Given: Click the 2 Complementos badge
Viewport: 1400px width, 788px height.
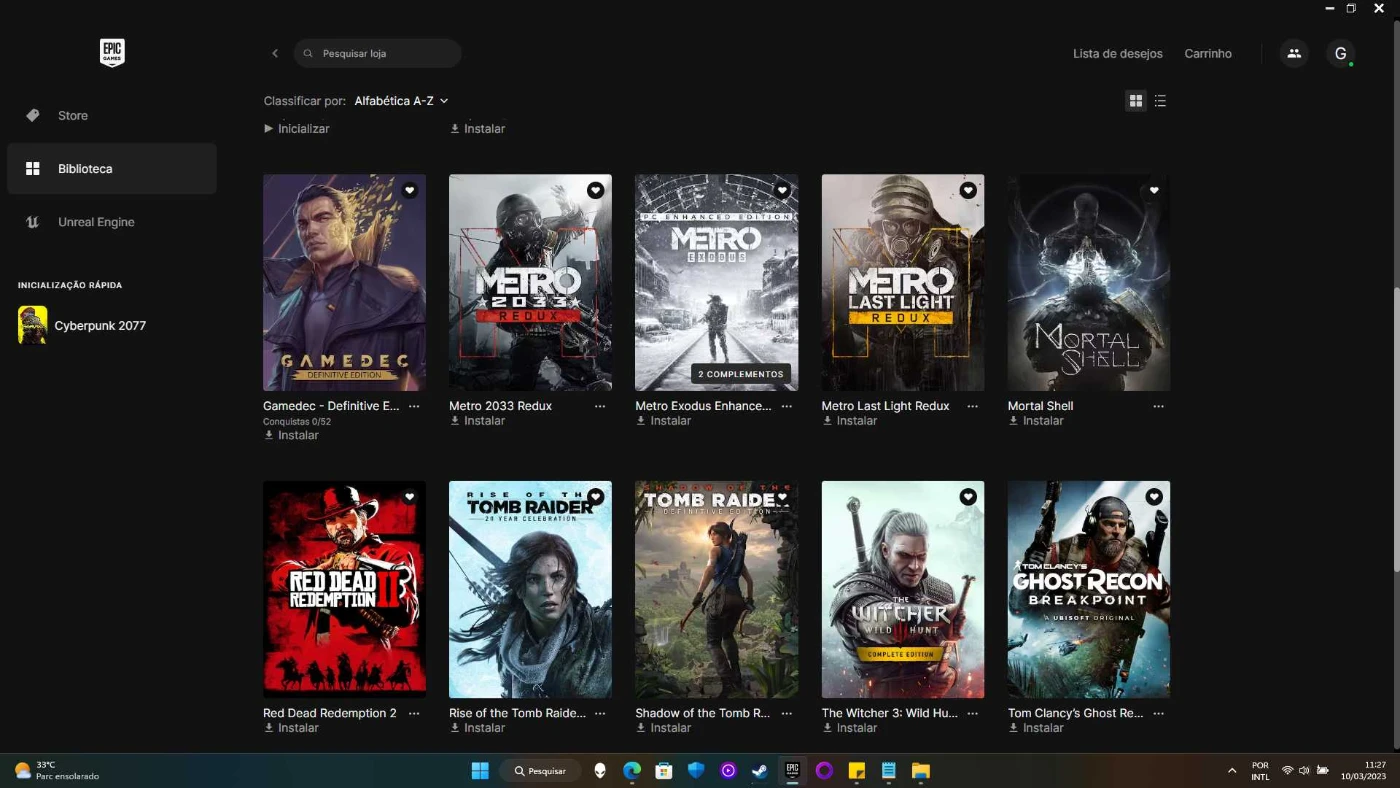Looking at the screenshot, I should (x=741, y=374).
